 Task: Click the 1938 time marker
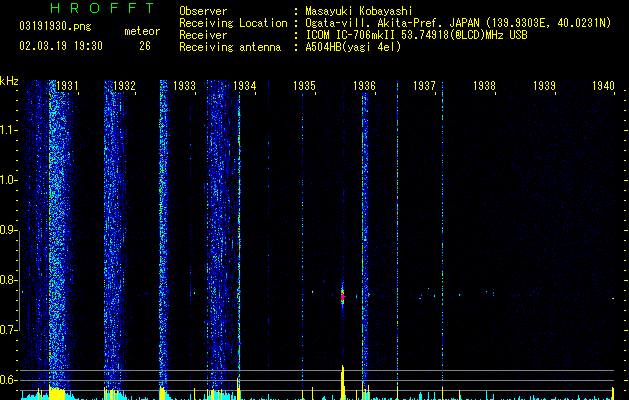484,86
